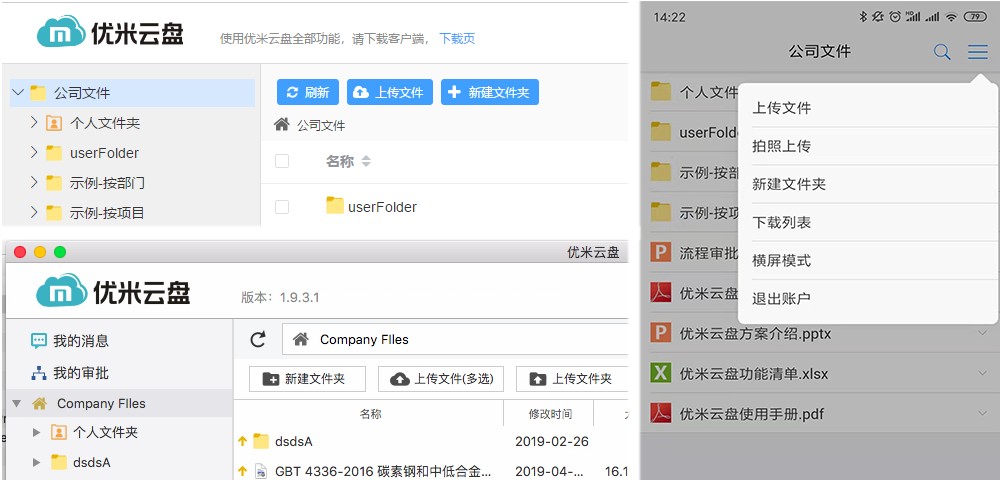Click the 优米云盘 logo in web header
The height and width of the screenshot is (480, 1000).
point(110,33)
